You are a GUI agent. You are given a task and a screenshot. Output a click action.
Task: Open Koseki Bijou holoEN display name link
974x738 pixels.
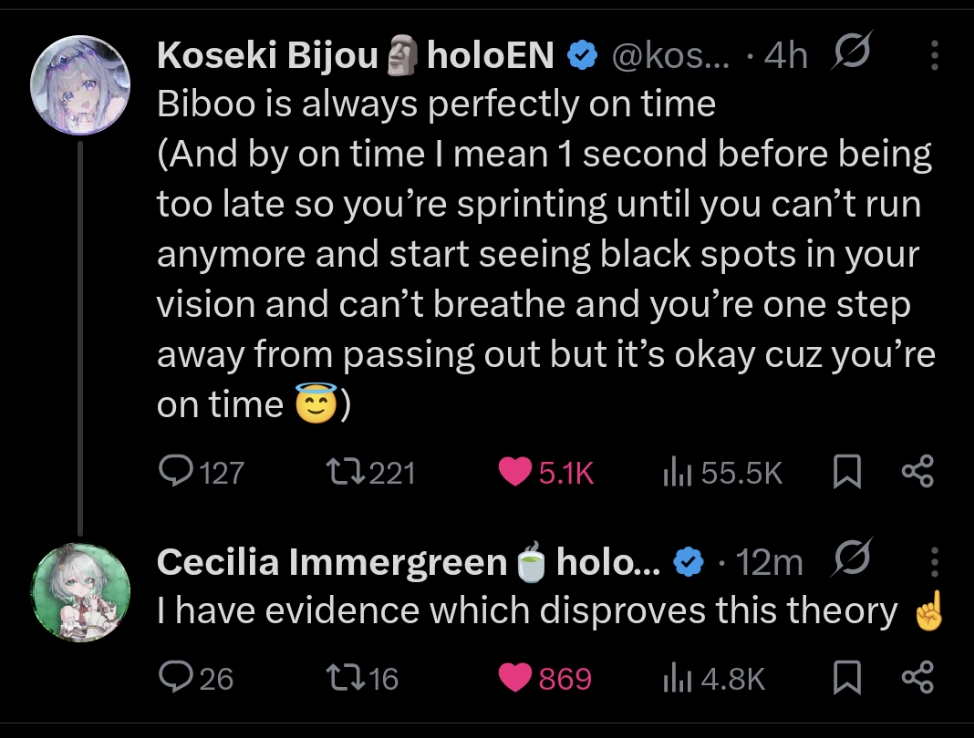(355, 55)
